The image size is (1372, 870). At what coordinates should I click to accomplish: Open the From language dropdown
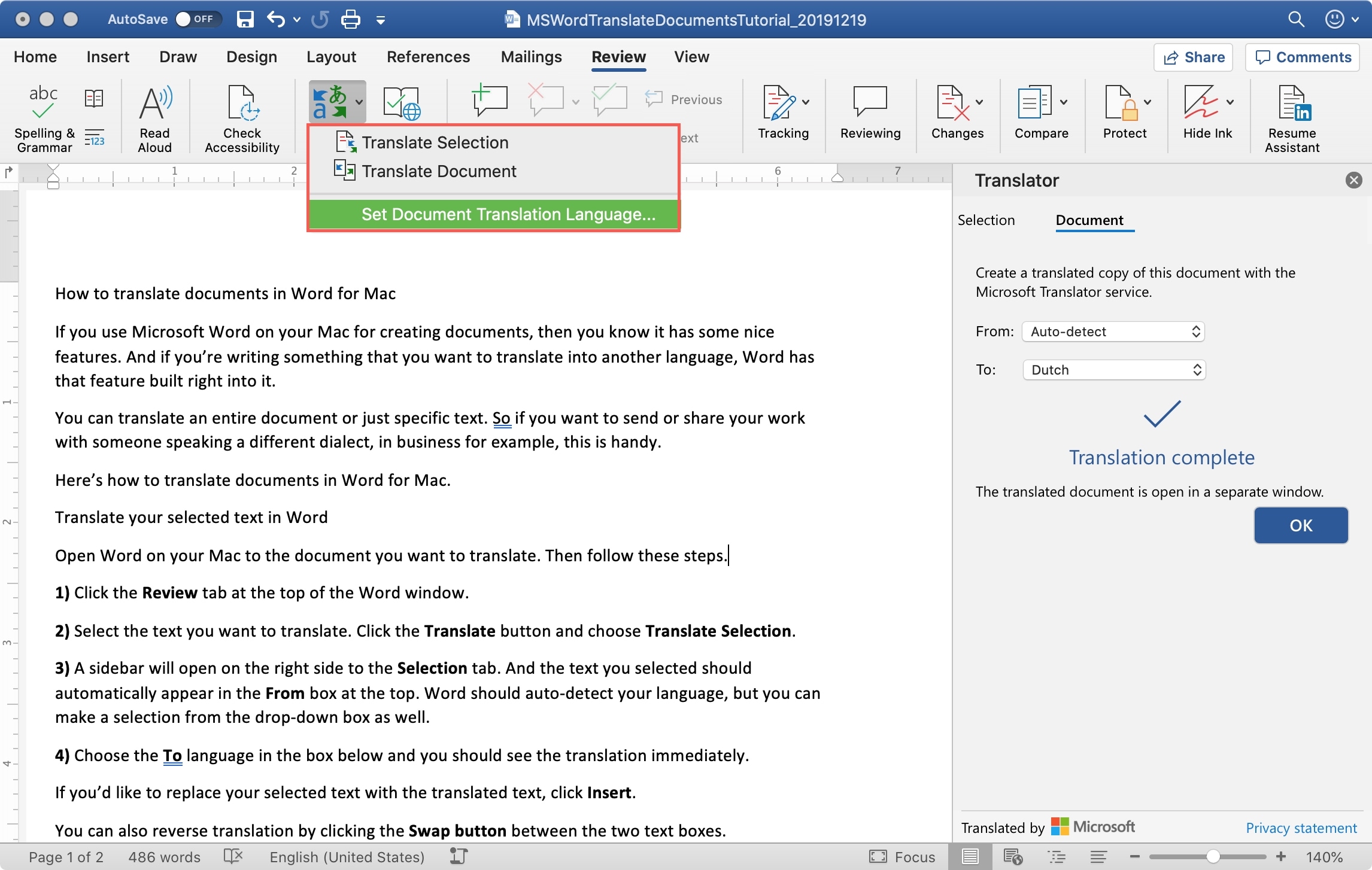point(1113,331)
